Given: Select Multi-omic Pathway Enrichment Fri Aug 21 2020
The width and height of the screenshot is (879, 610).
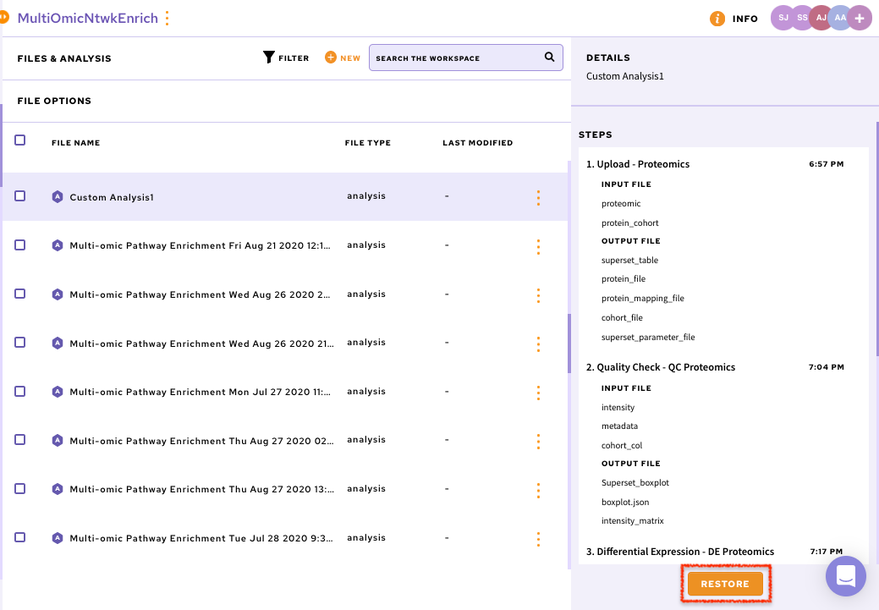Looking at the screenshot, I should [200, 246].
